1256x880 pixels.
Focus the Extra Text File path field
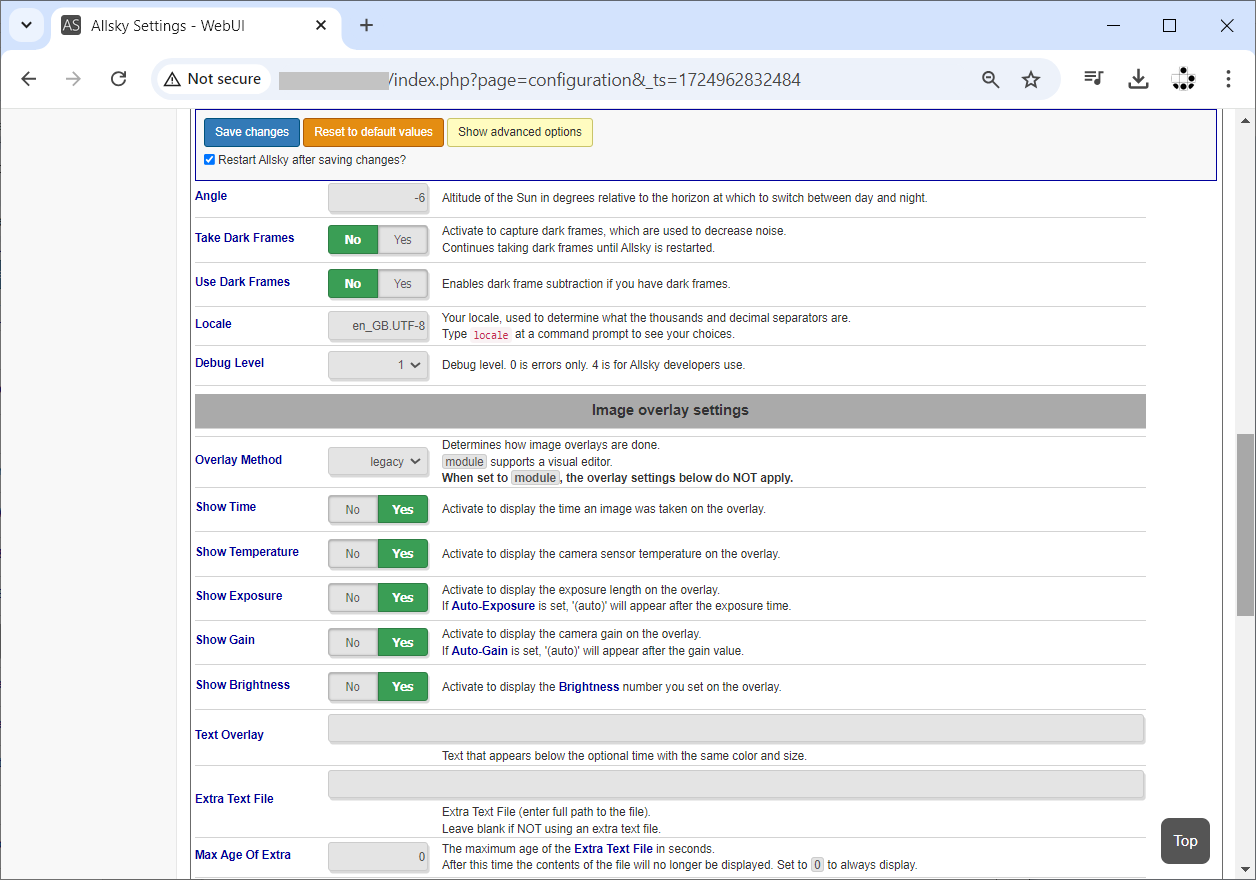pos(736,785)
